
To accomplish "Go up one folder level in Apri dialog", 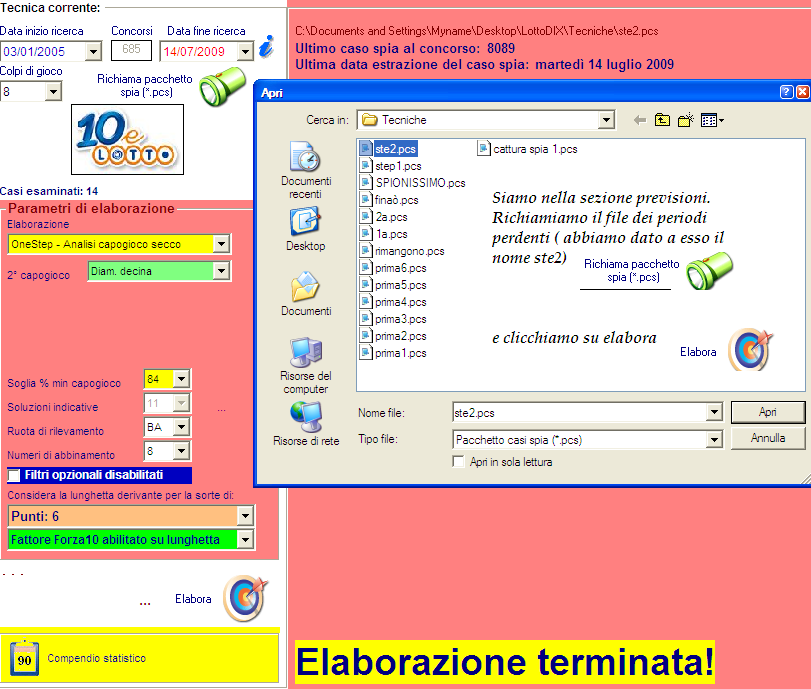I will (662, 121).
